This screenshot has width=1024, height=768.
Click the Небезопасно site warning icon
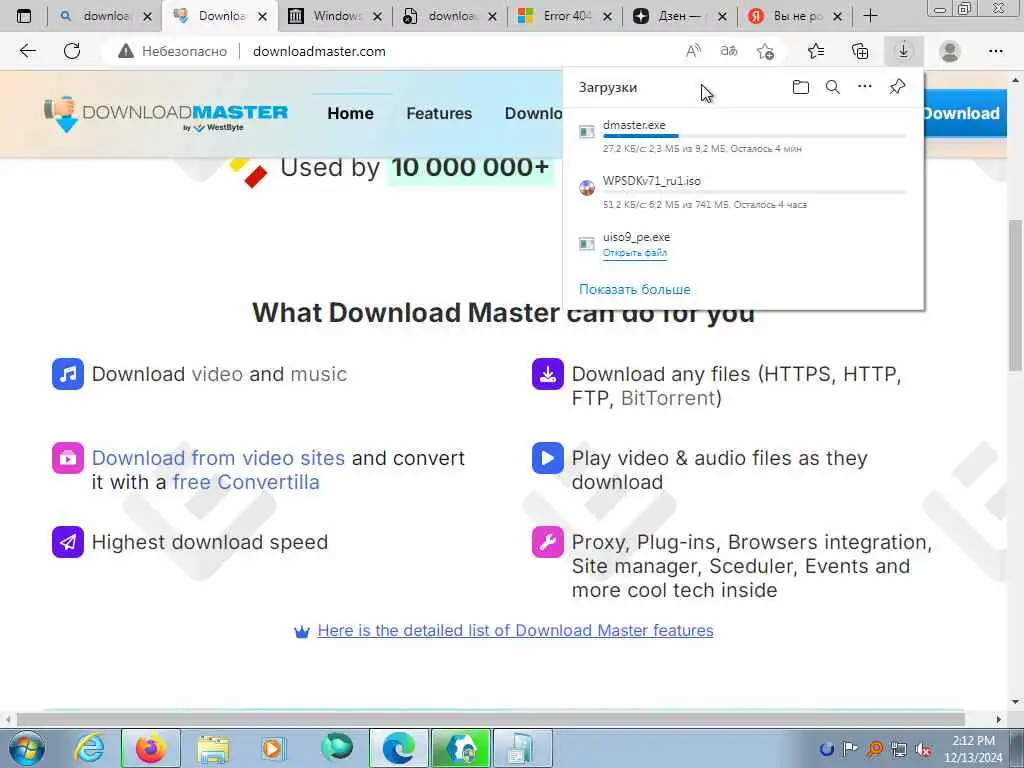point(125,51)
